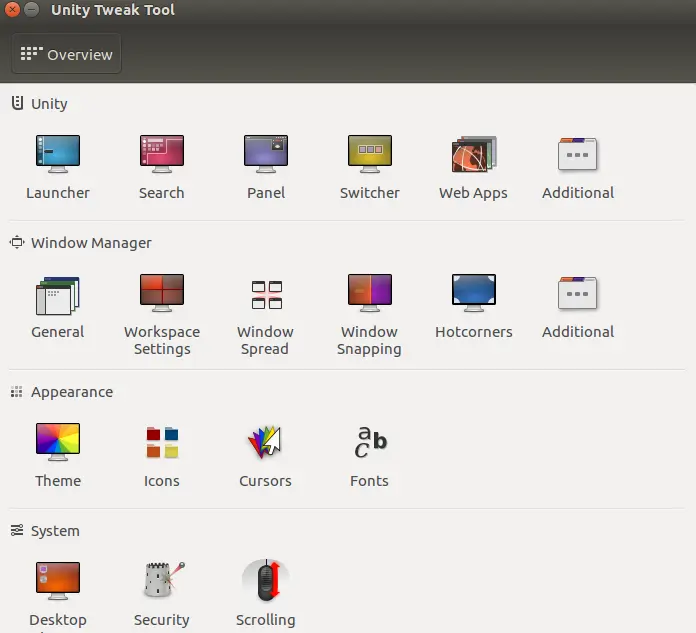Open Additional icon in Unity section

(x=577, y=154)
